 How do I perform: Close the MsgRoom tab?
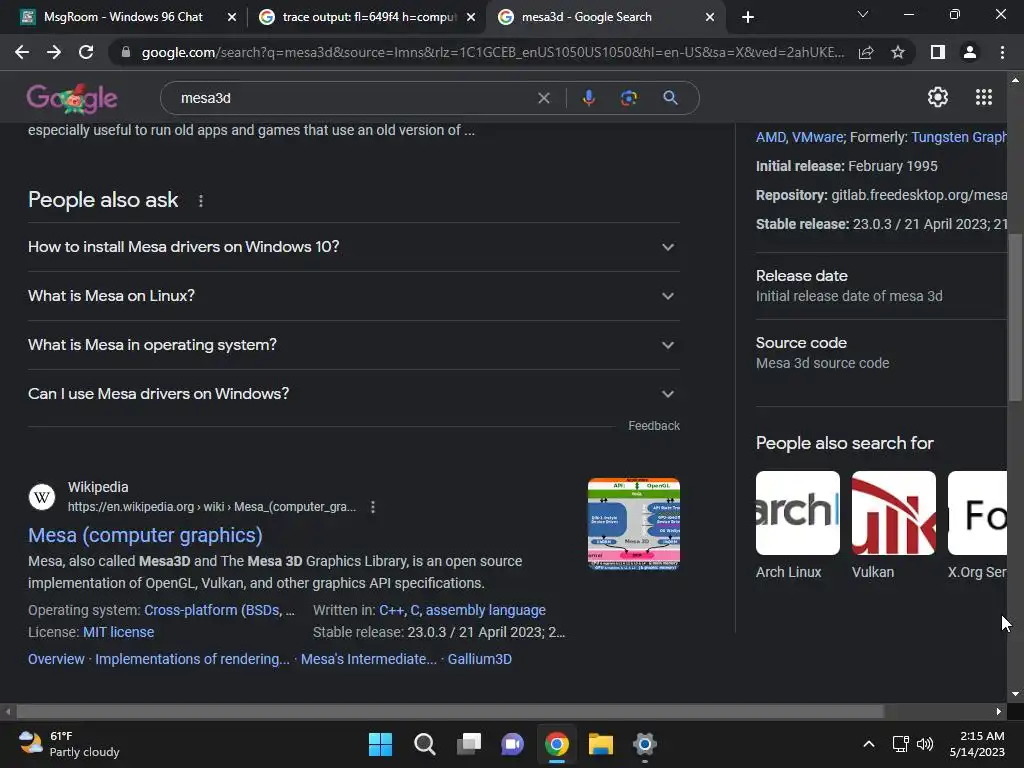[232, 17]
